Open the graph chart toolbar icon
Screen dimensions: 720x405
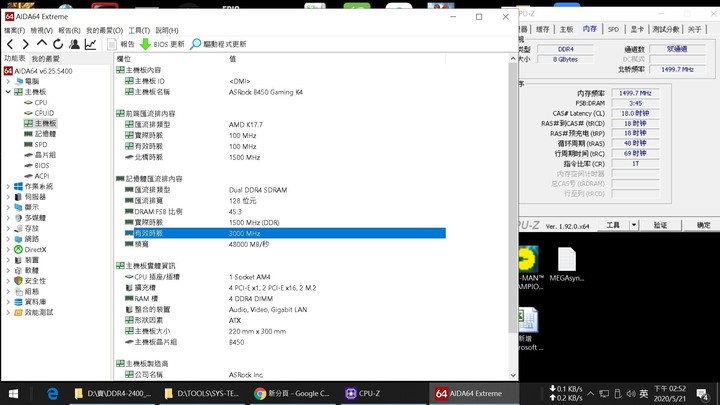point(90,44)
